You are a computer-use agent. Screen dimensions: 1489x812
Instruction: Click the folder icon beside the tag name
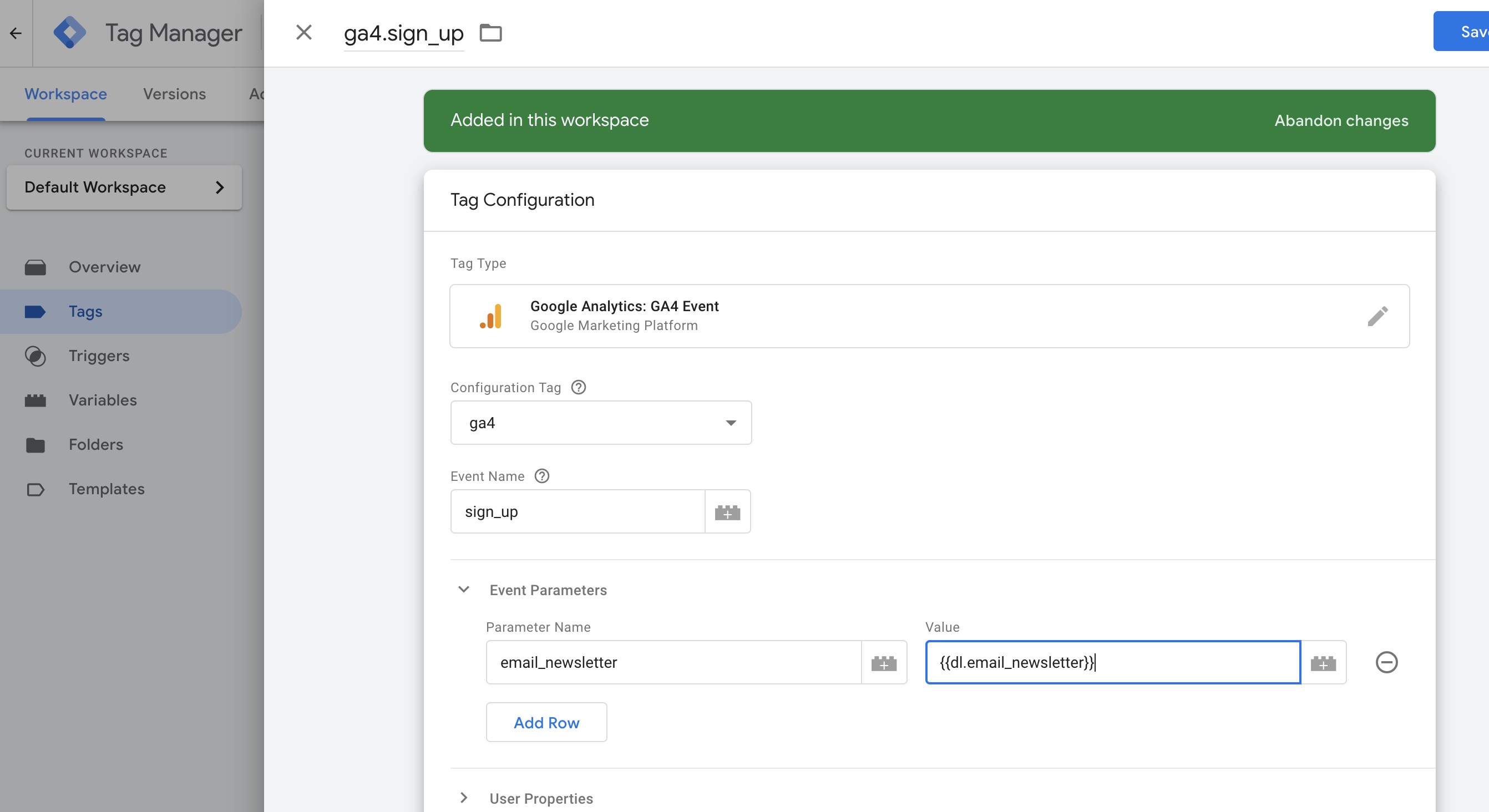coord(491,33)
